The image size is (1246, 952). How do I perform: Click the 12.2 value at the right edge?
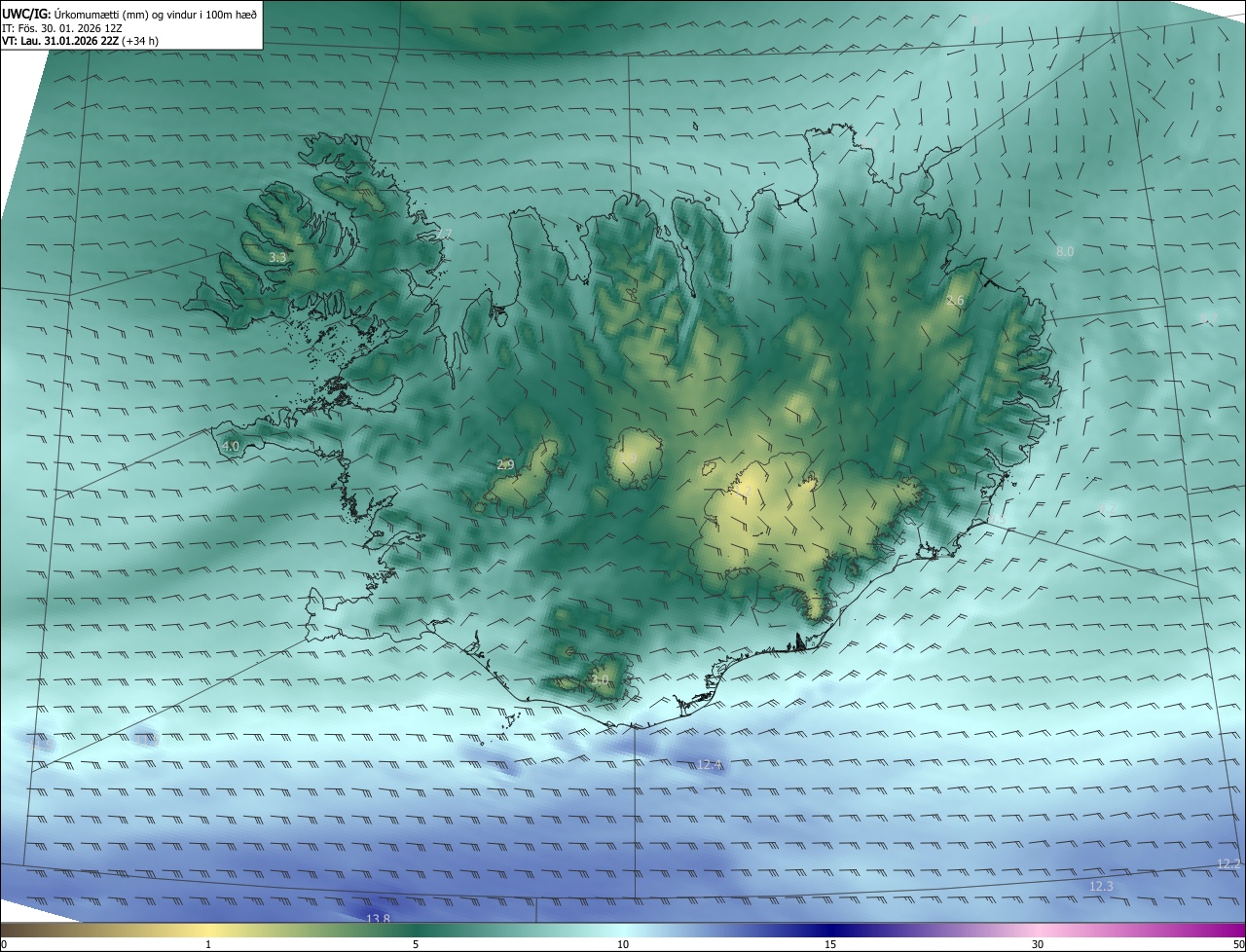coord(1228,864)
